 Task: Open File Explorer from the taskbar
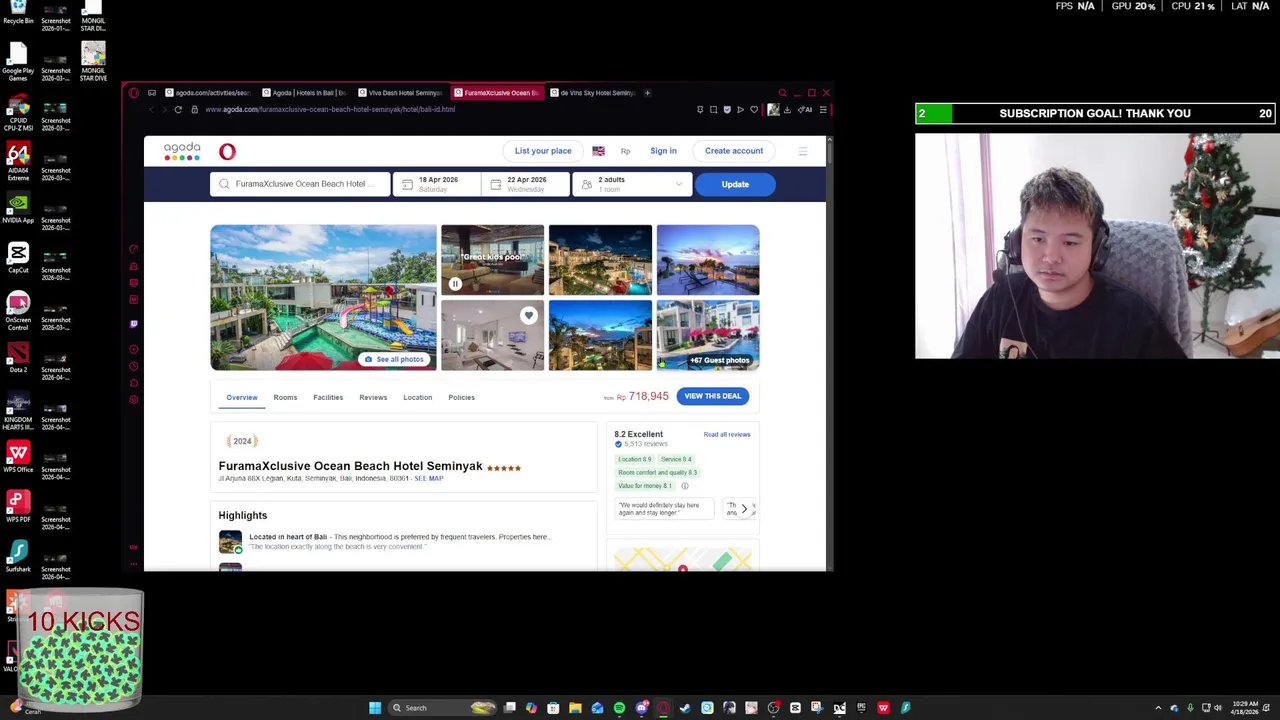(575, 708)
